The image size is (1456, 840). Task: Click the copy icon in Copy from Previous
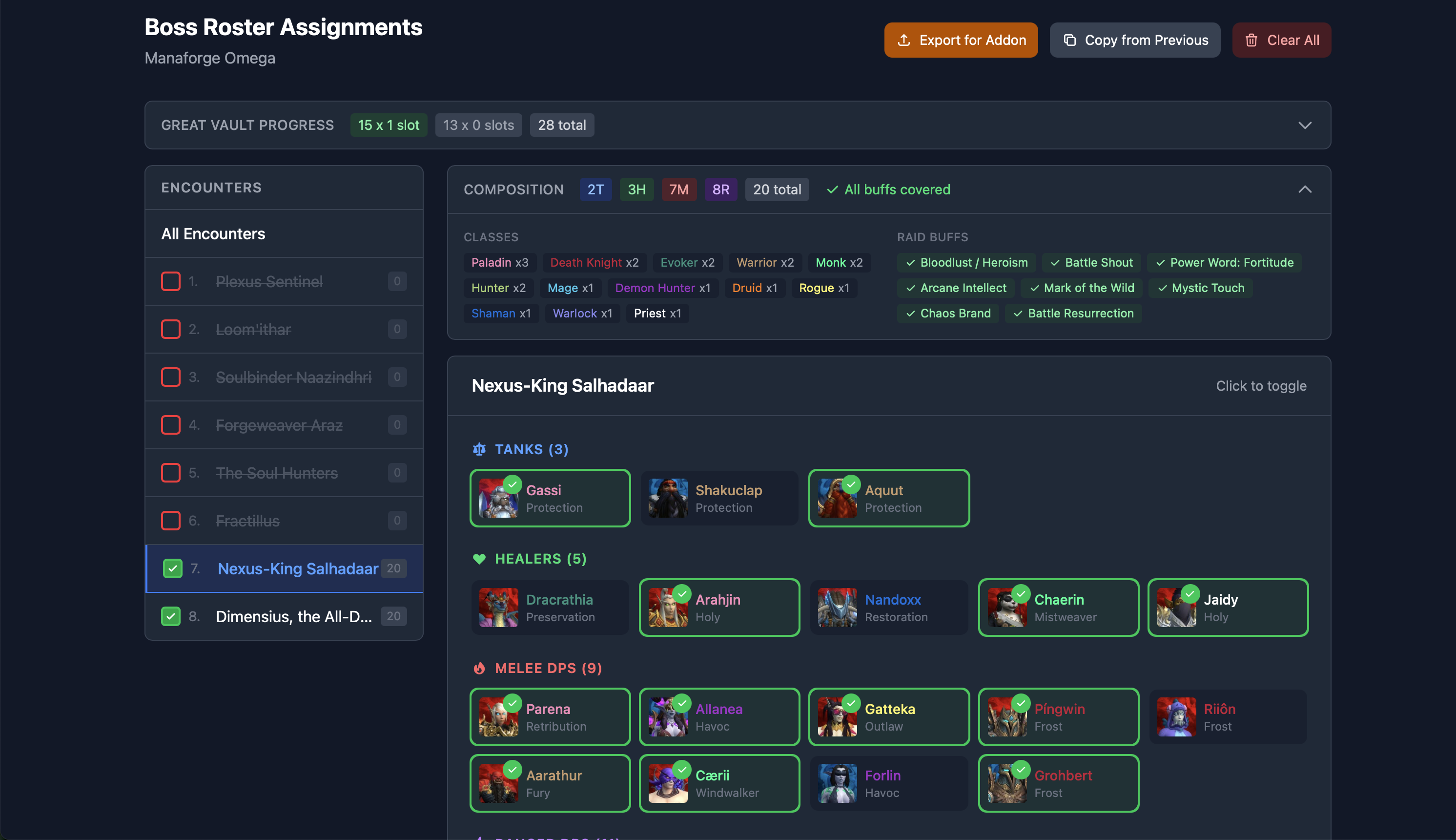pyautogui.click(x=1071, y=40)
